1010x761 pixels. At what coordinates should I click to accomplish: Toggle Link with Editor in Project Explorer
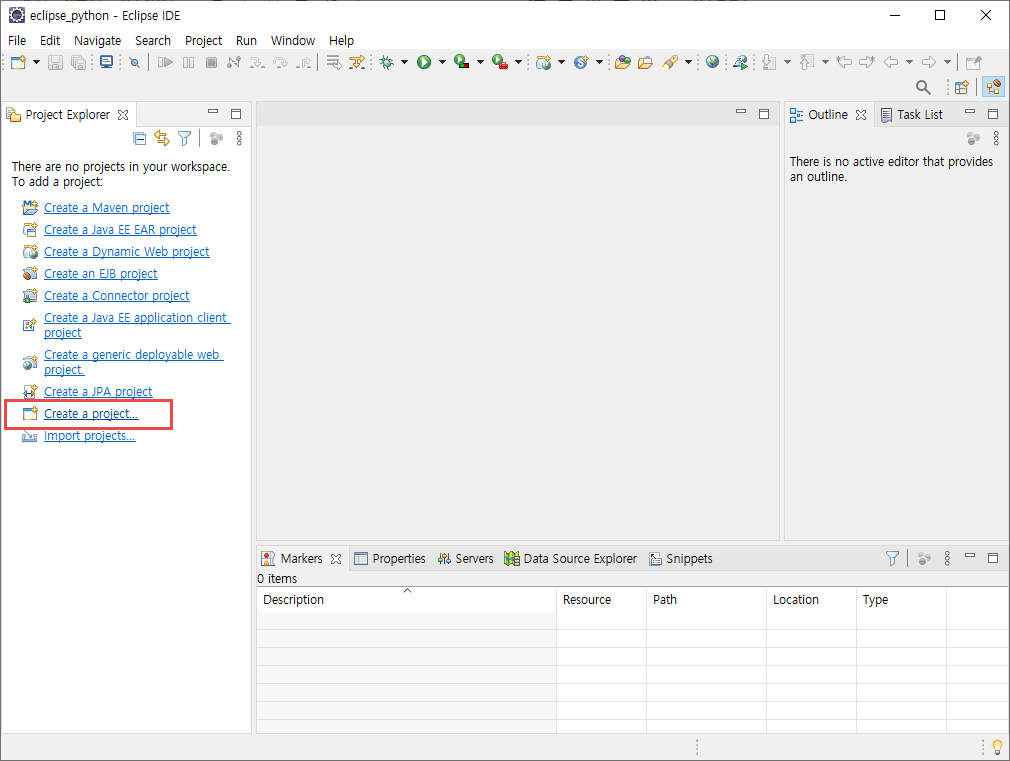tap(162, 138)
